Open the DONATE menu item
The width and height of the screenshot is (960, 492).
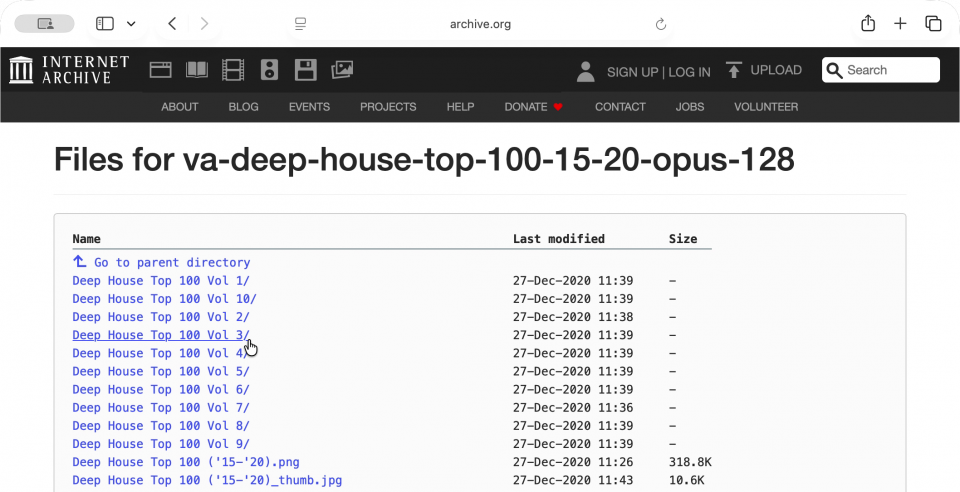coord(534,107)
